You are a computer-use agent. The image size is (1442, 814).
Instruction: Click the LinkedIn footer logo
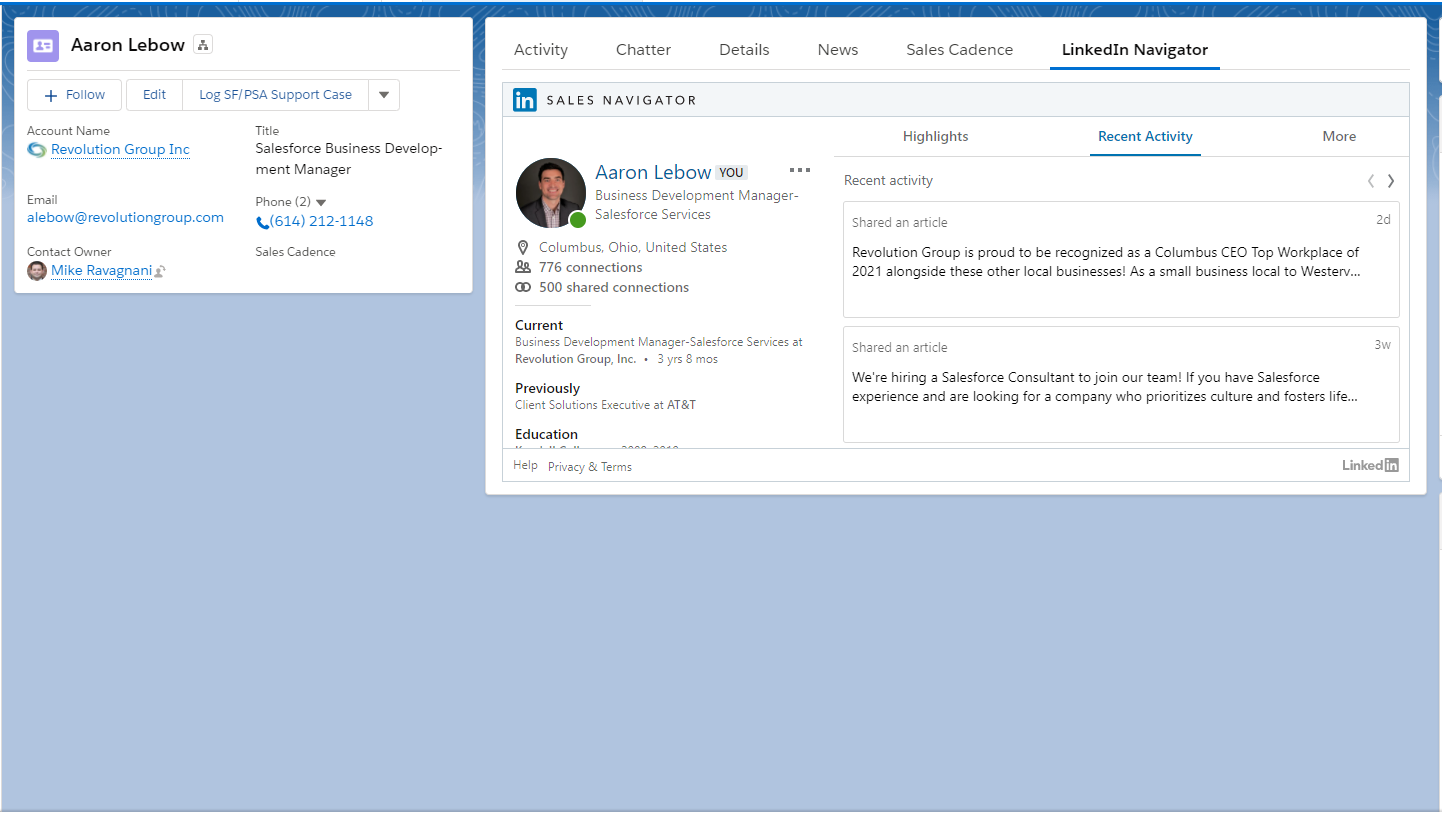1370,465
